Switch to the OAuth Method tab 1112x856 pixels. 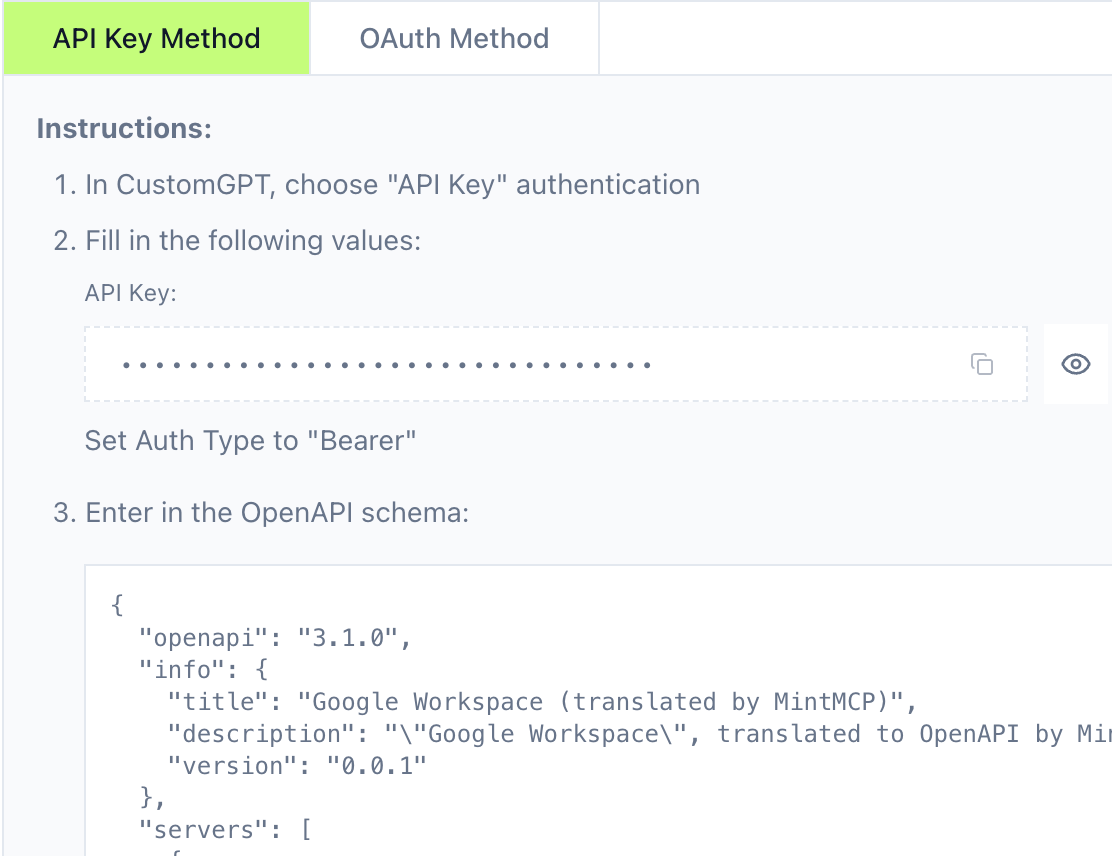point(453,38)
